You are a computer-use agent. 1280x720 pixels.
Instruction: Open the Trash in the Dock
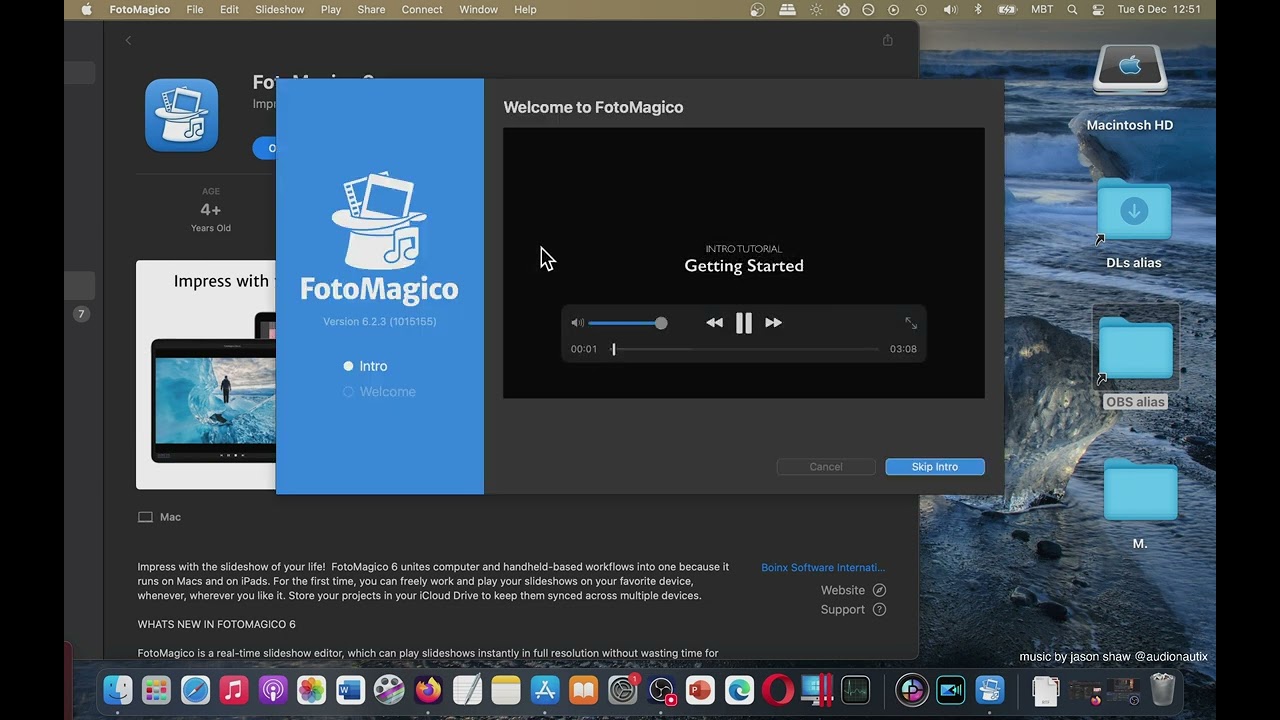[1162, 690]
